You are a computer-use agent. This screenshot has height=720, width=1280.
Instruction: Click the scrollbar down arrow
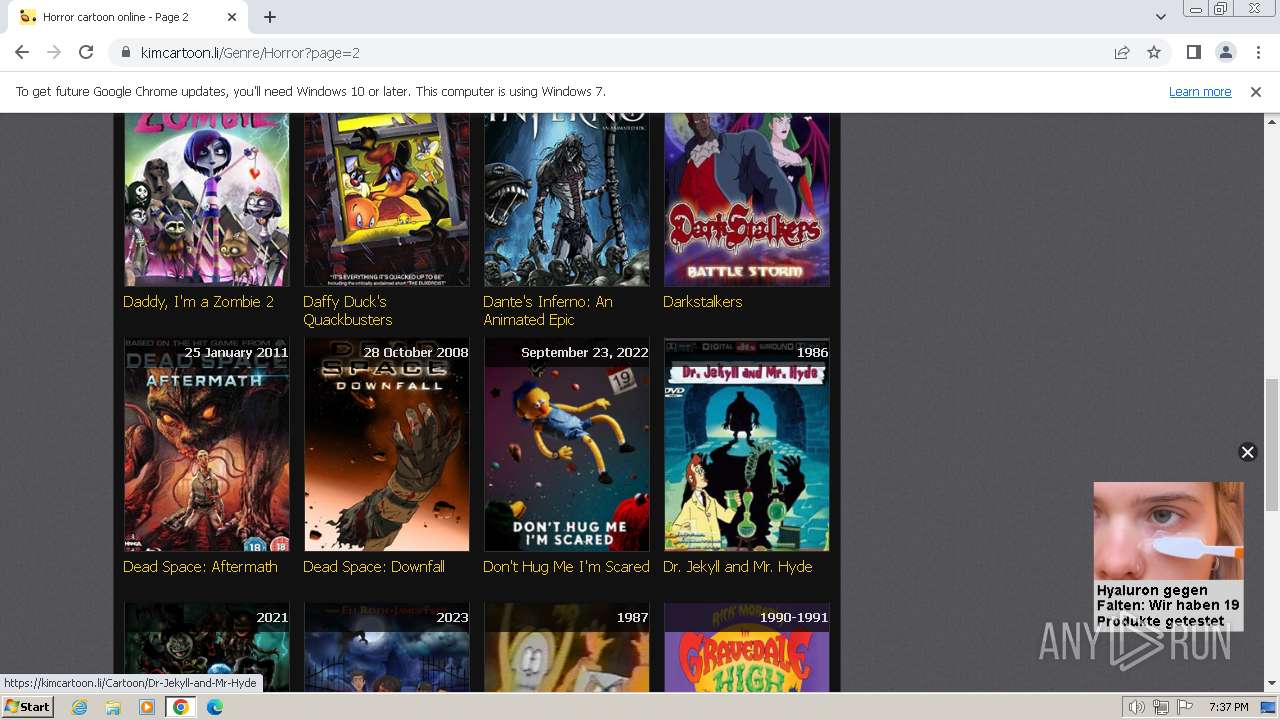(x=1271, y=684)
